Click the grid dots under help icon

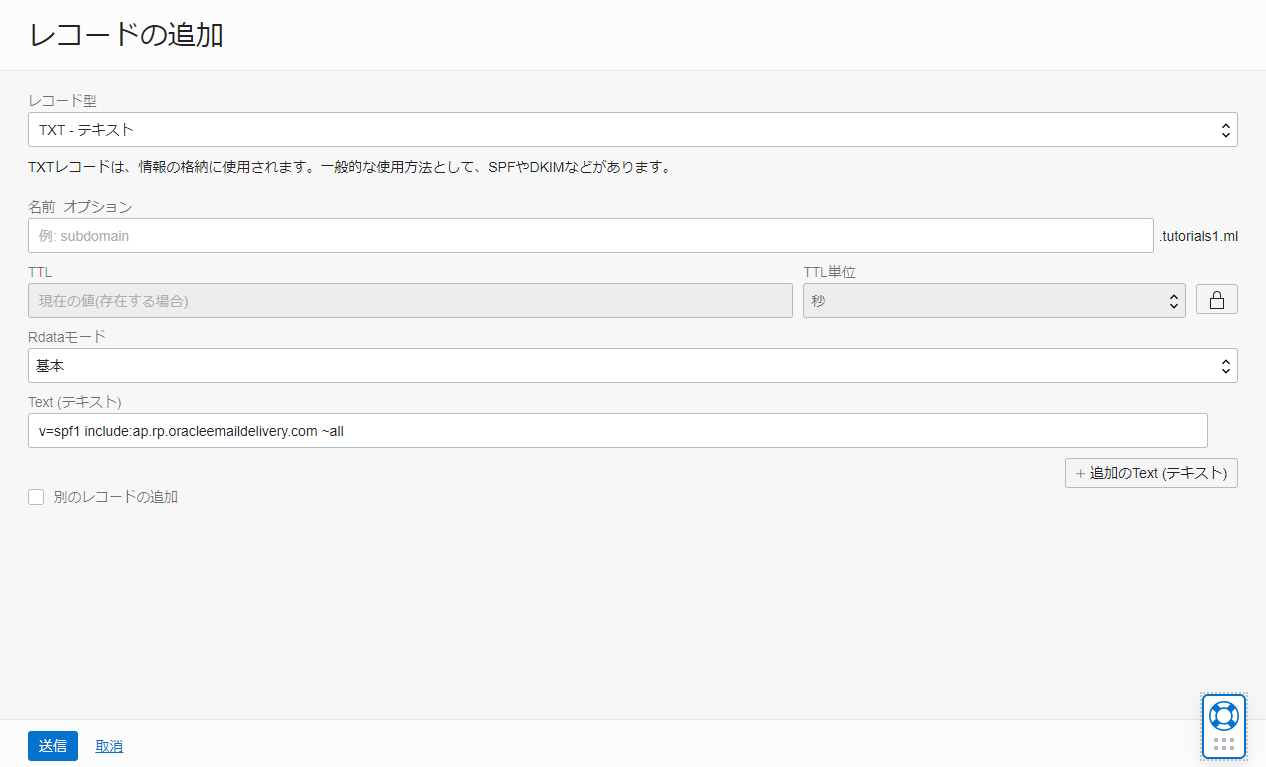point(1224,745)
